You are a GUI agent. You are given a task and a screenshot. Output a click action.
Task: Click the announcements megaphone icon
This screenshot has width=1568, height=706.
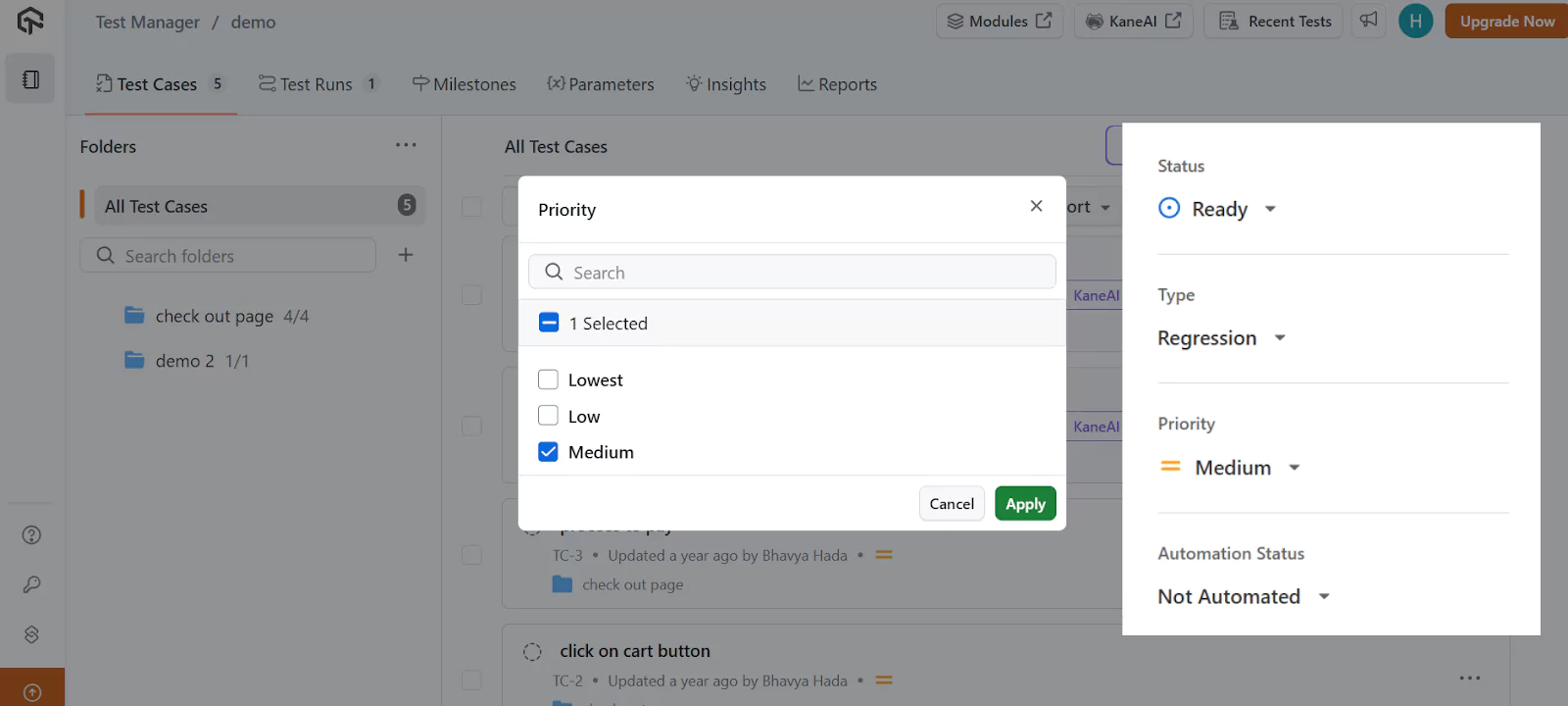[1368, 20]
